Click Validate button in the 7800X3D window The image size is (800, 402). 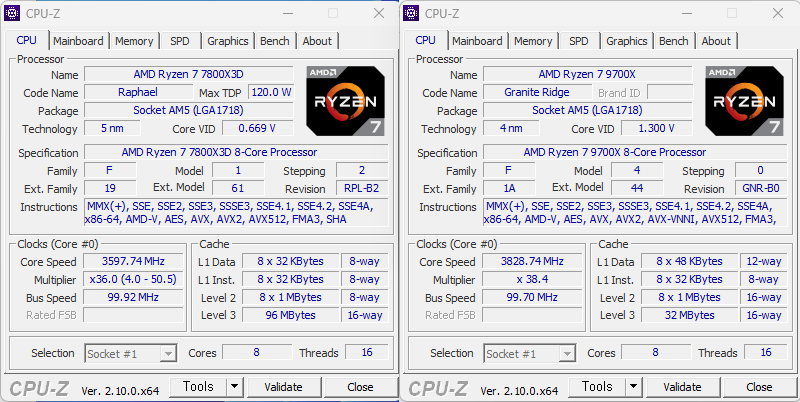tap(283, 387)
